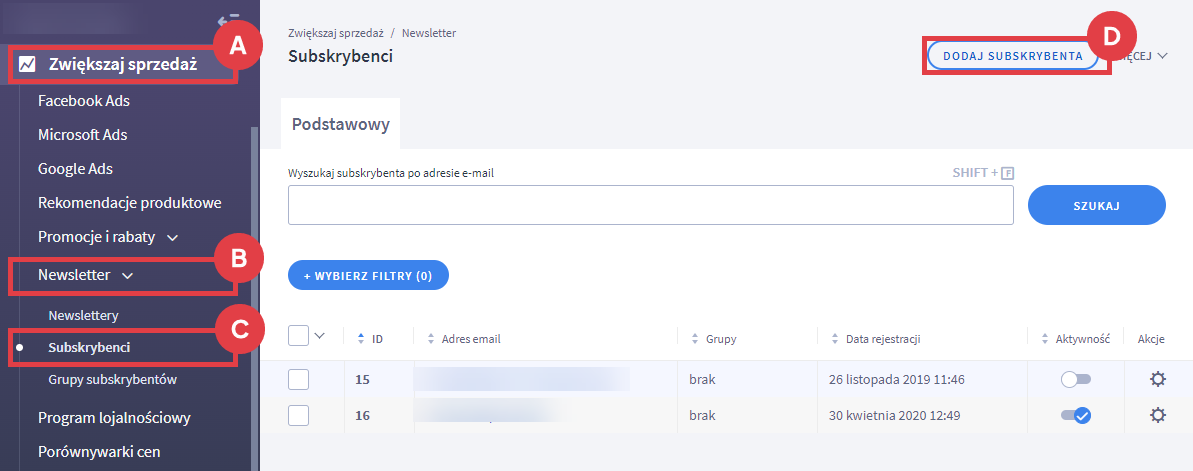Viewport: 1193px width, 471px height.
Task: Switch to the Podstawowy tab
Action: pyautogui.click(x=340, y=125)
